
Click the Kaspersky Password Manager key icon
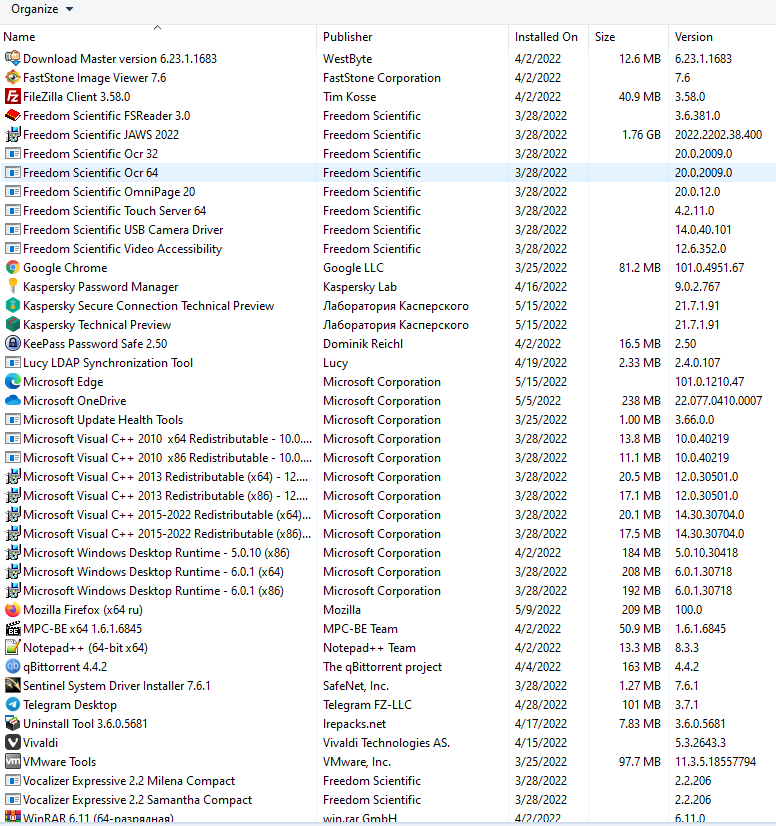point(13,287)
